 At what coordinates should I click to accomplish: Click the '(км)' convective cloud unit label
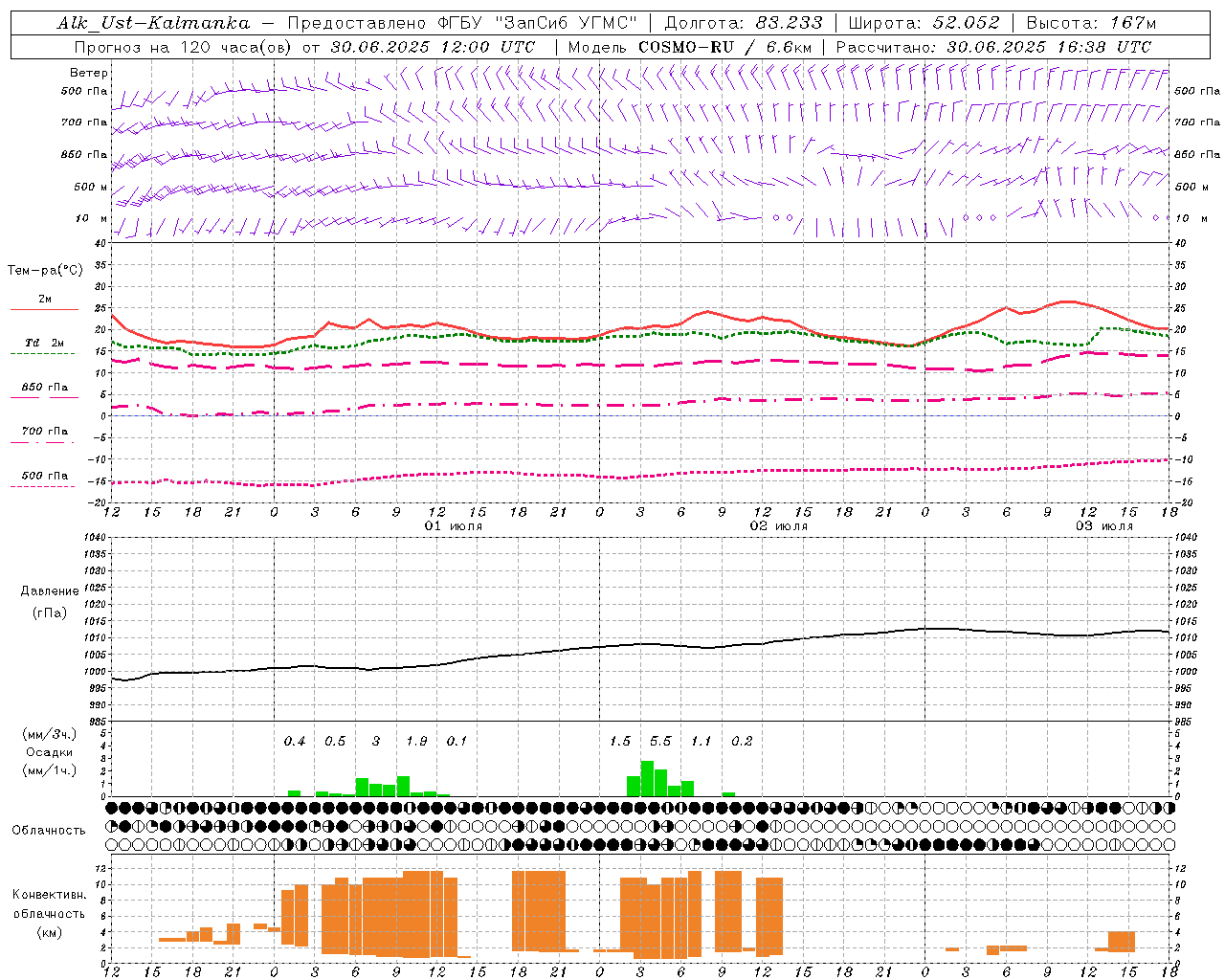click(x=50, y=932)
